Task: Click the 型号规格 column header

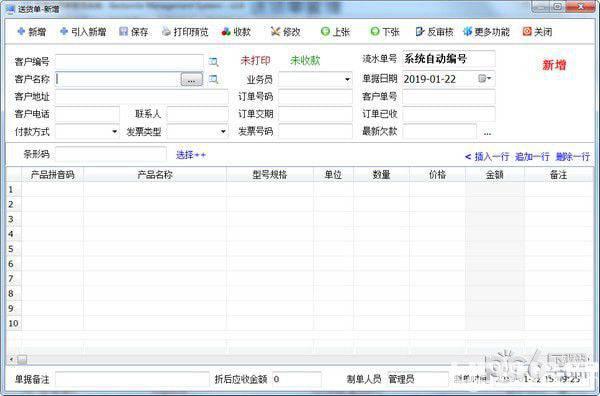Action: (270, 175)
